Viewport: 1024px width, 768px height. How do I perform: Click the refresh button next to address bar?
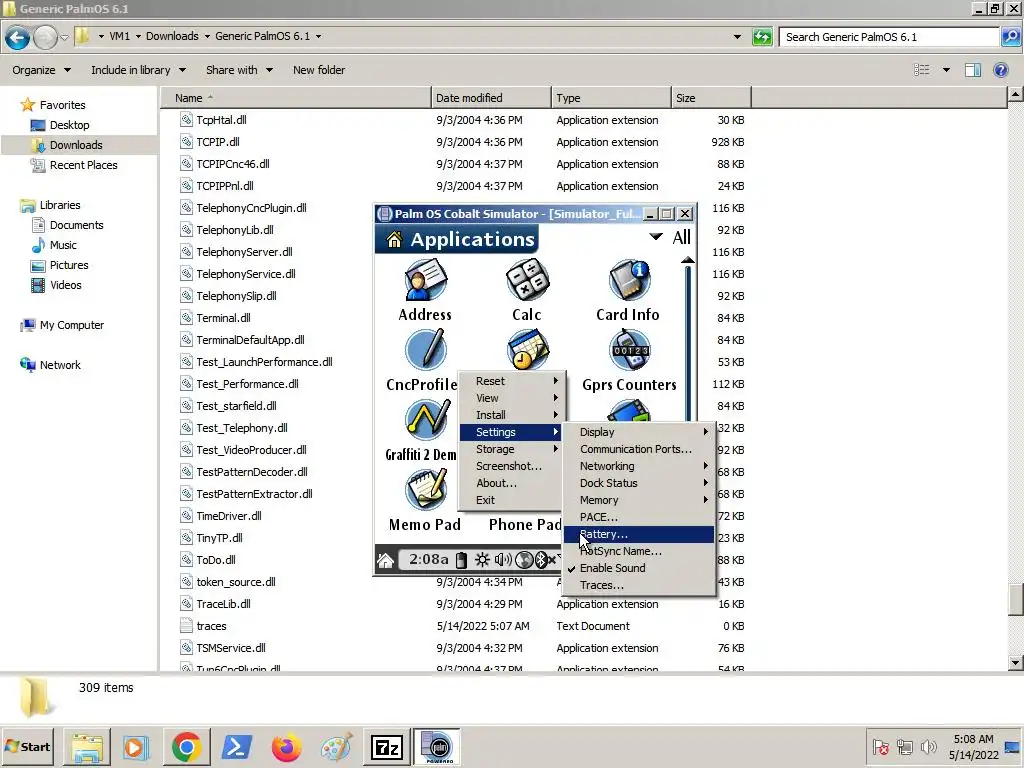[x=762, y=37]
